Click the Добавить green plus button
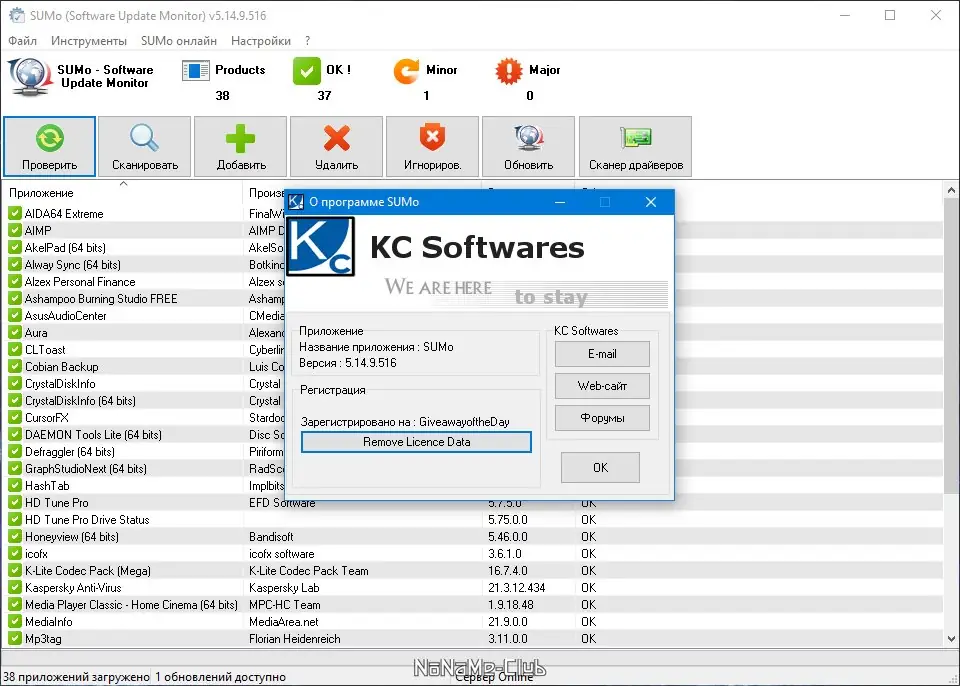 coord(241,146)
